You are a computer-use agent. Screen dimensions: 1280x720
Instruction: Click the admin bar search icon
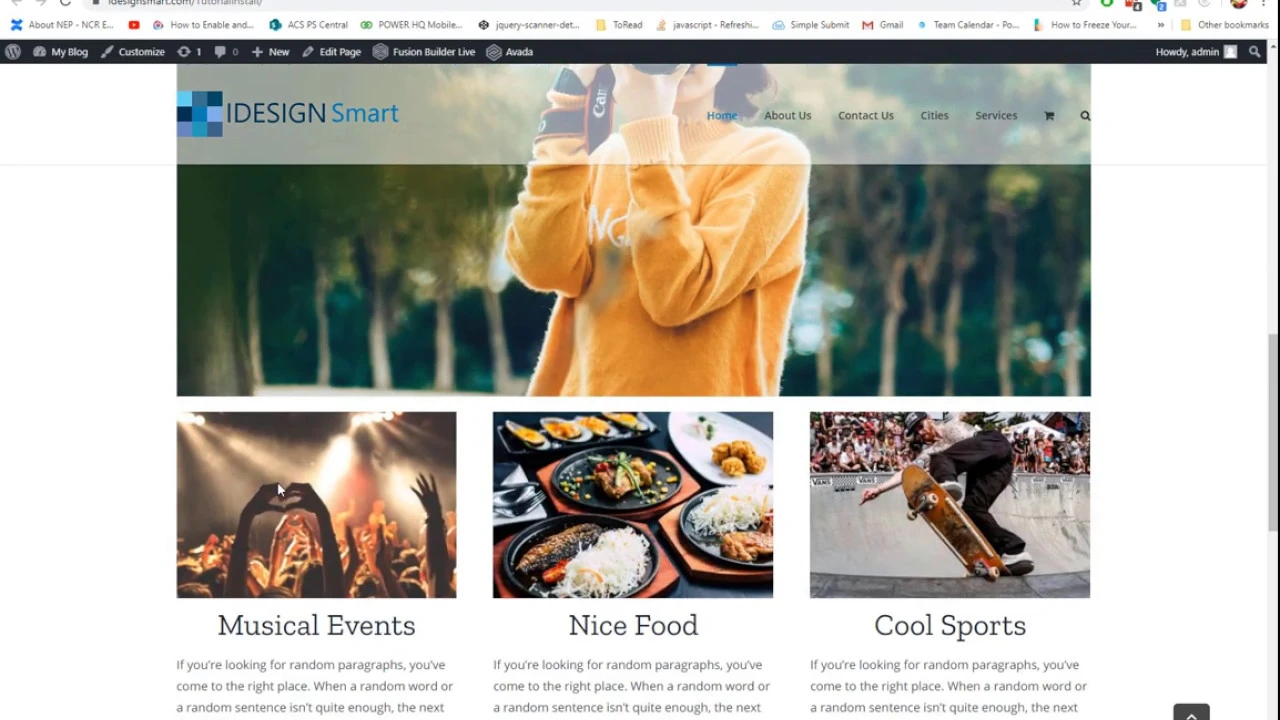tap(1255, 52)
